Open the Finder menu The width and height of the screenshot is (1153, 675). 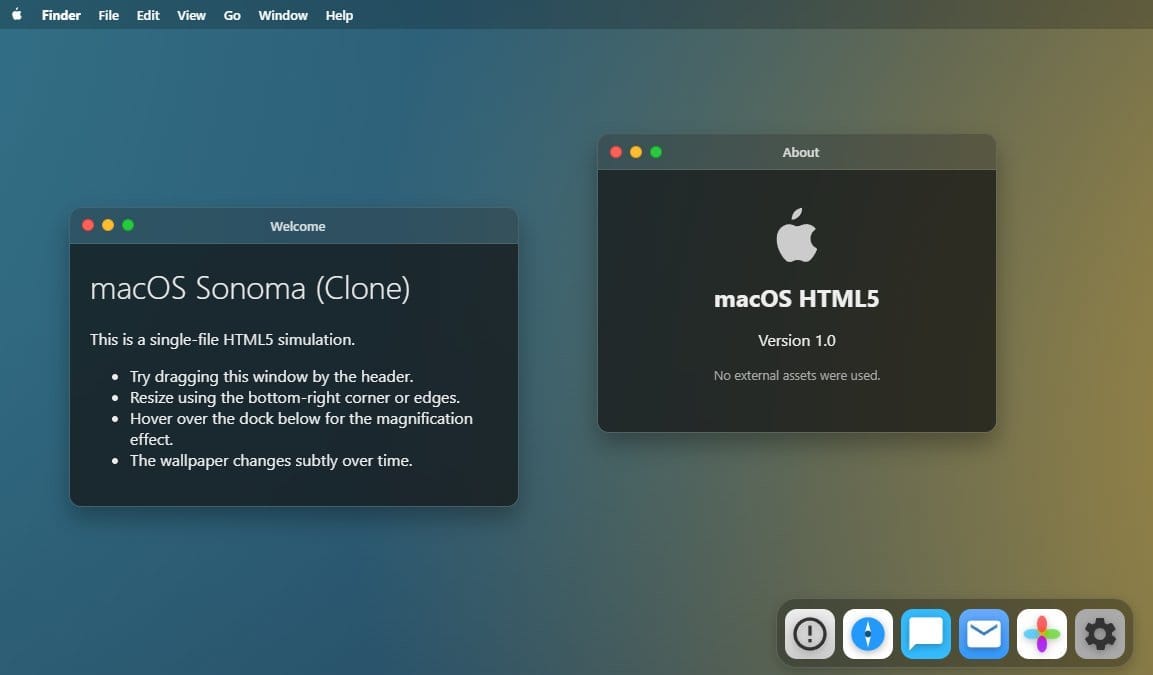(61, 15)
